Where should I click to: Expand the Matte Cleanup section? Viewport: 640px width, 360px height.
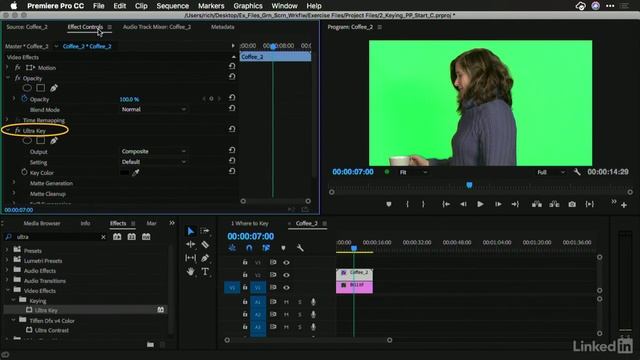tap(14, 193)
